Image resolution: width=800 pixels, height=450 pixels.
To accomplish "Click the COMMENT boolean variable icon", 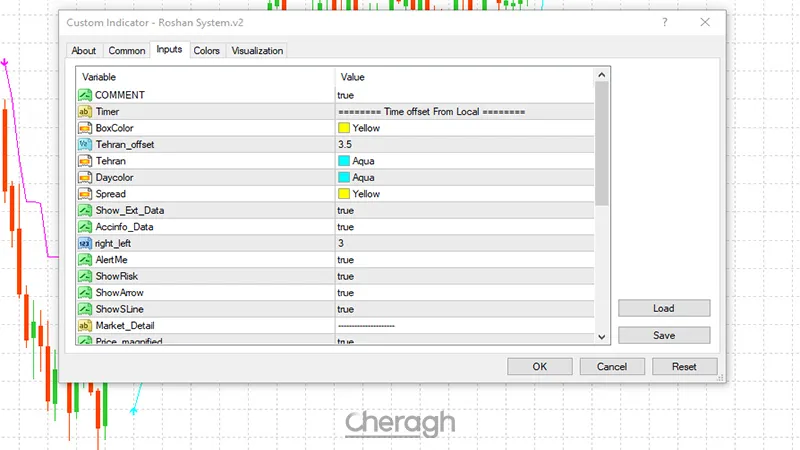I will point(85,95).
